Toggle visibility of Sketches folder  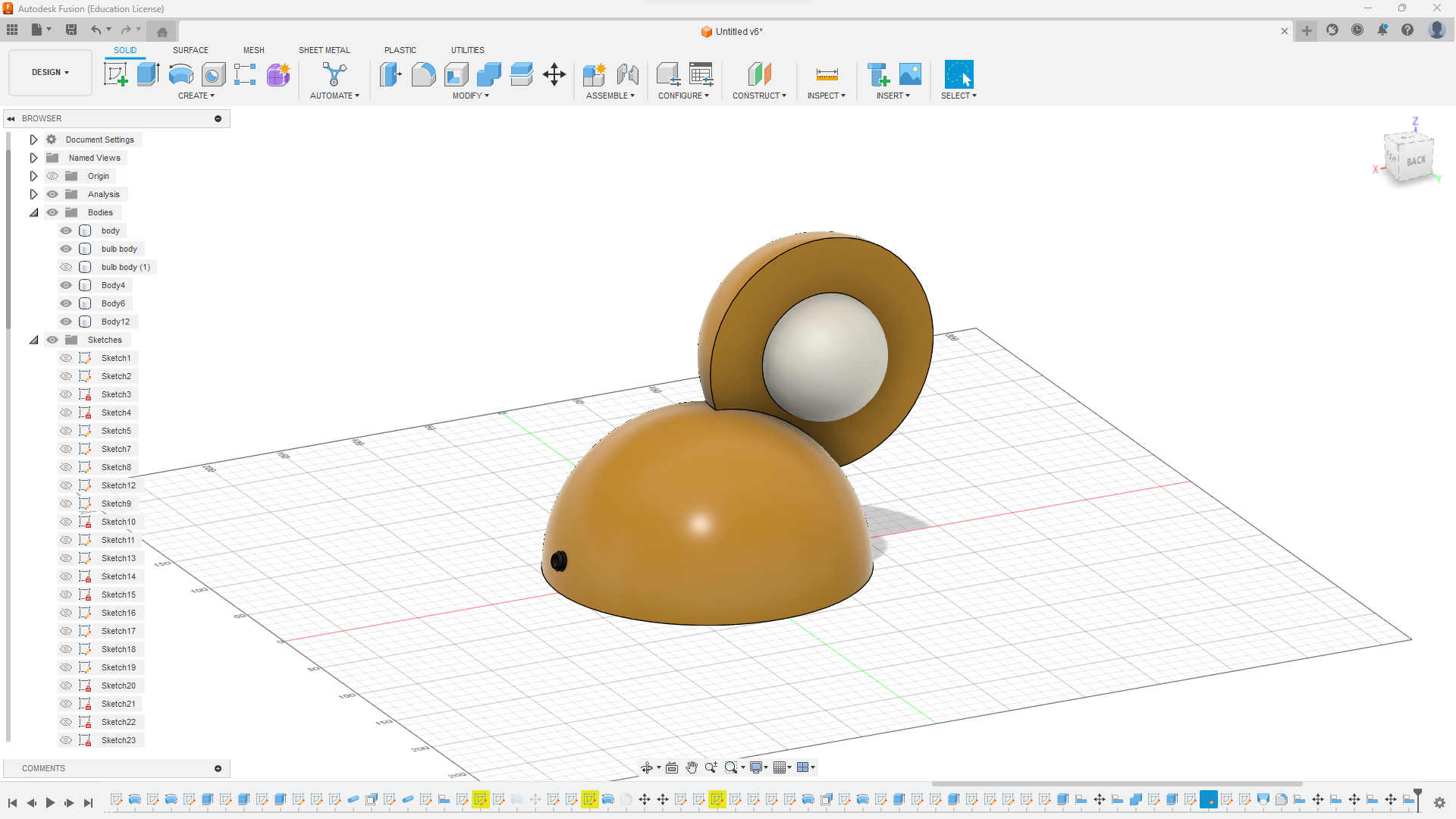click(x=52, y=340)
